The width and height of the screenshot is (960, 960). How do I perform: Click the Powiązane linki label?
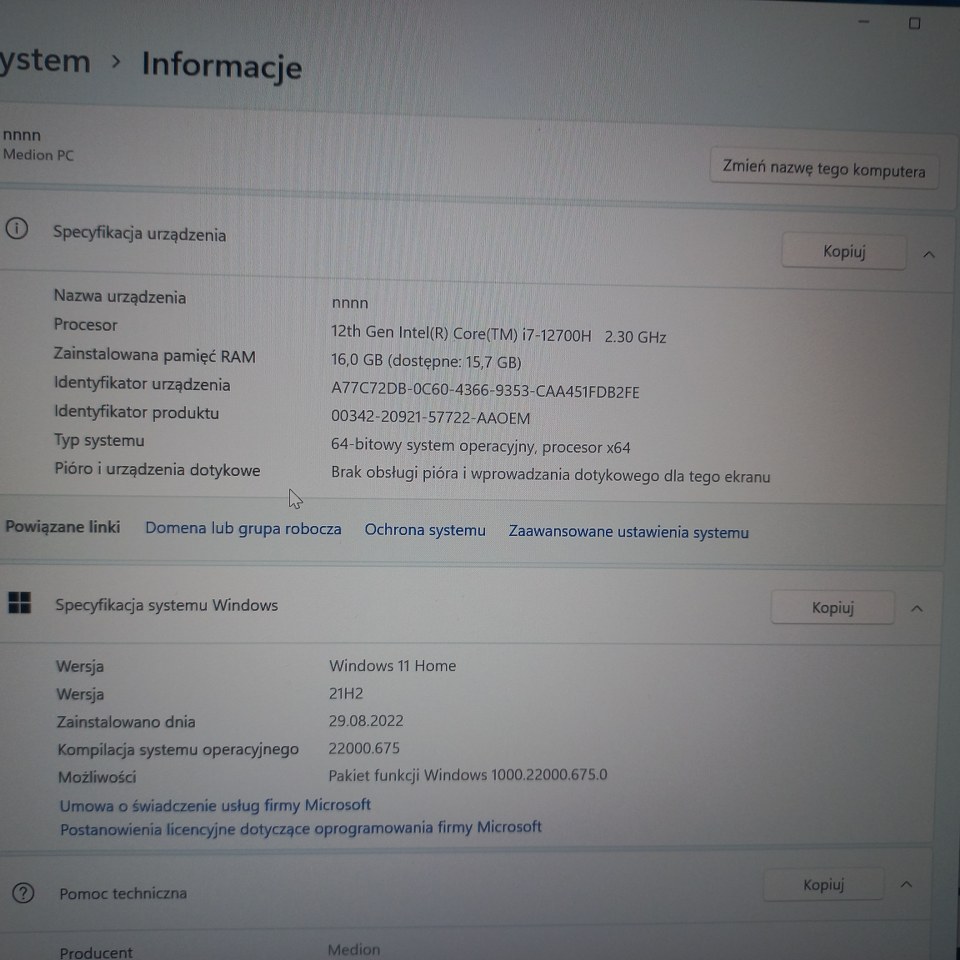(x=62, y=527)
